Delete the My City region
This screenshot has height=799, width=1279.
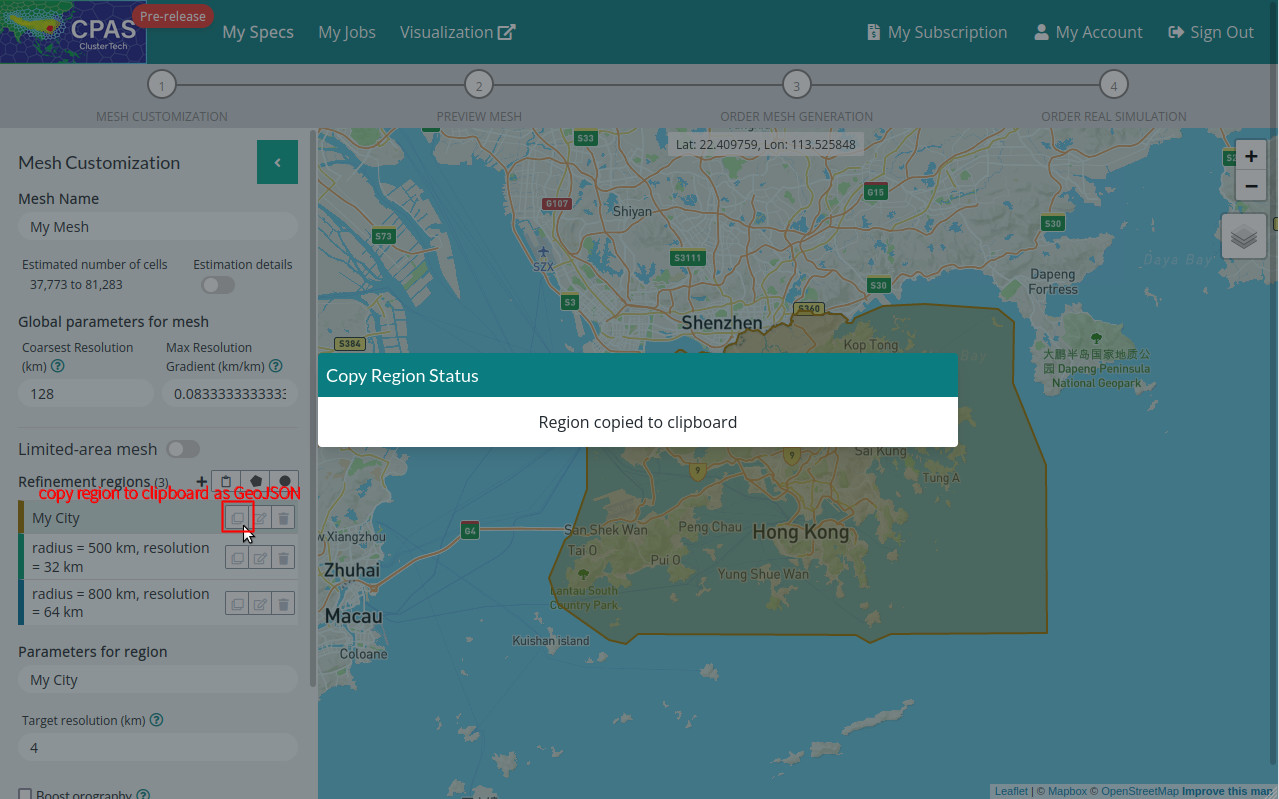point(284,517)
